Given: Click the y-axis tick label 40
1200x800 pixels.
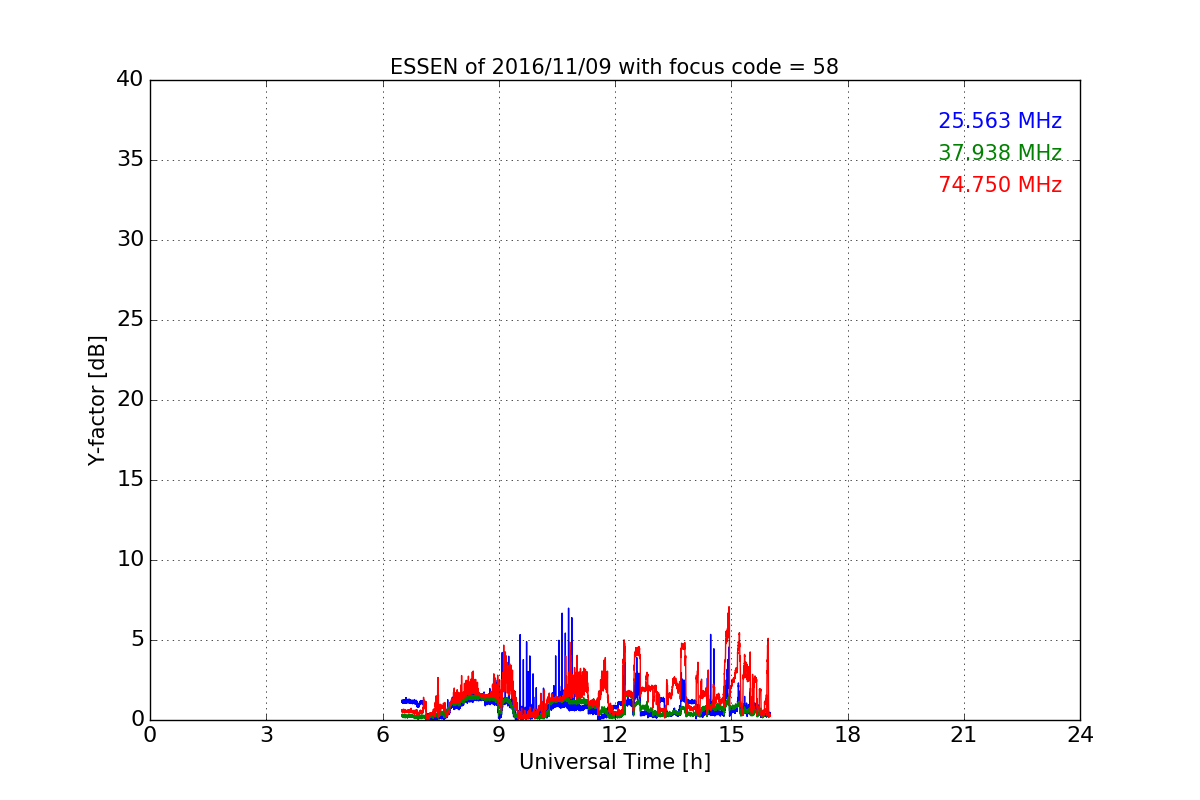Looking at the screenshot, I should coord(129,80).
